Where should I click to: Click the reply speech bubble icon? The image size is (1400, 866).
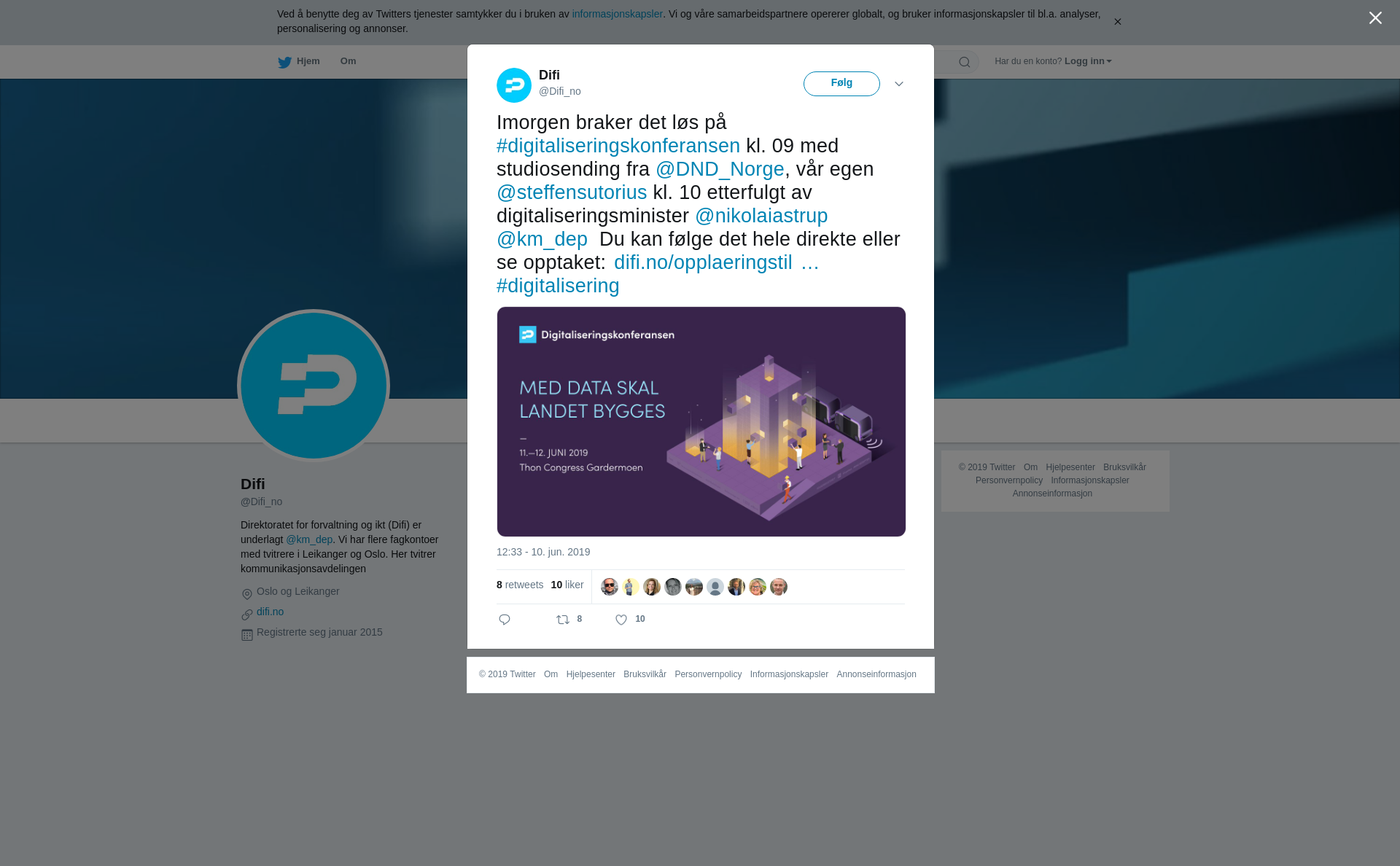(505, 620)
